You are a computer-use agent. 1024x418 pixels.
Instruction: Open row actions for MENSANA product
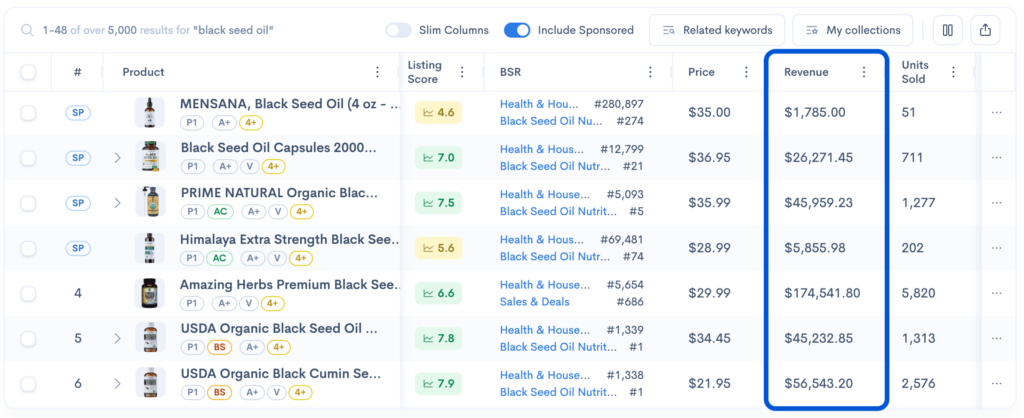(x=996, y=112)
